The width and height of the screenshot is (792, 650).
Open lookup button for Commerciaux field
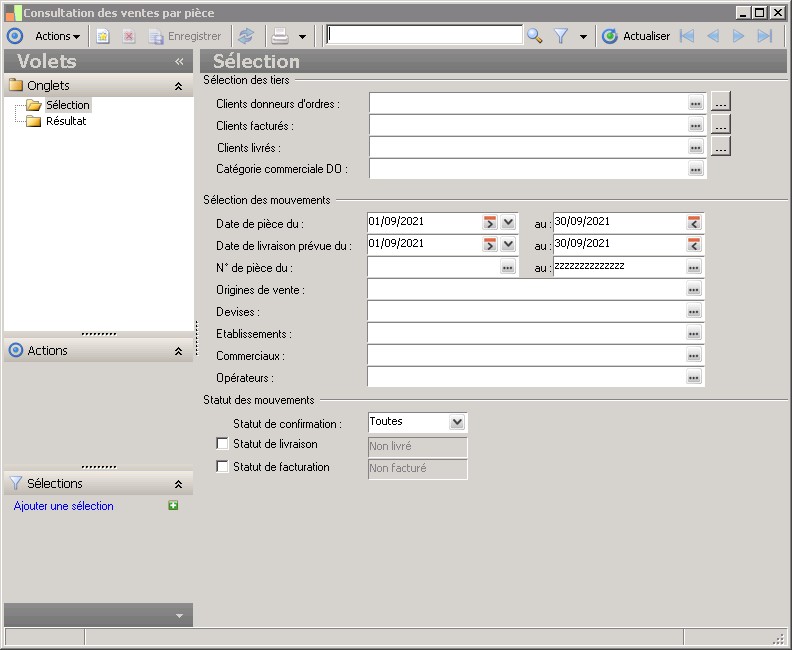coord(693,356)
